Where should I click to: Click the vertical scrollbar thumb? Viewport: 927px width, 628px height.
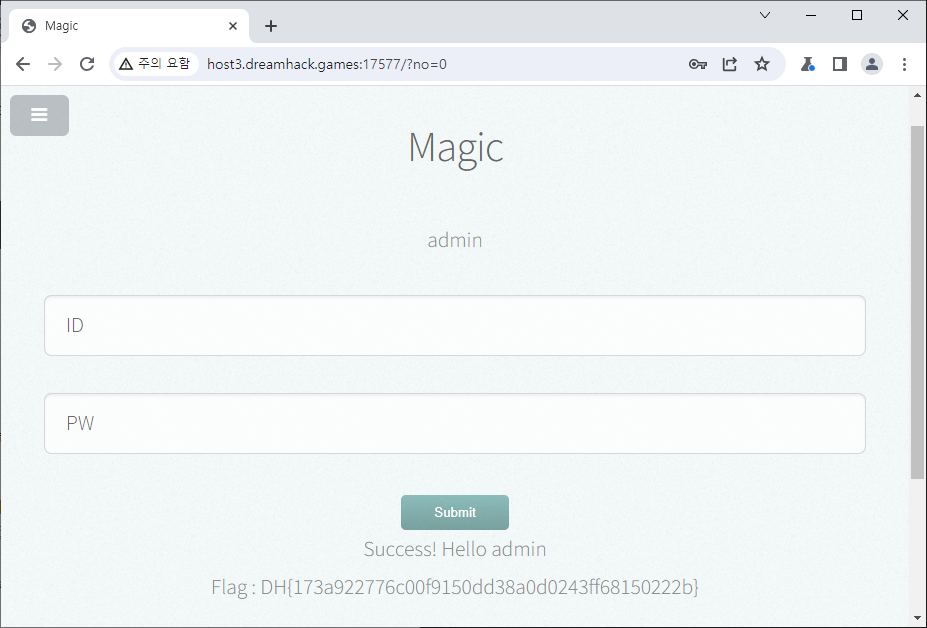pyautogui.click(x=917, y=300)
